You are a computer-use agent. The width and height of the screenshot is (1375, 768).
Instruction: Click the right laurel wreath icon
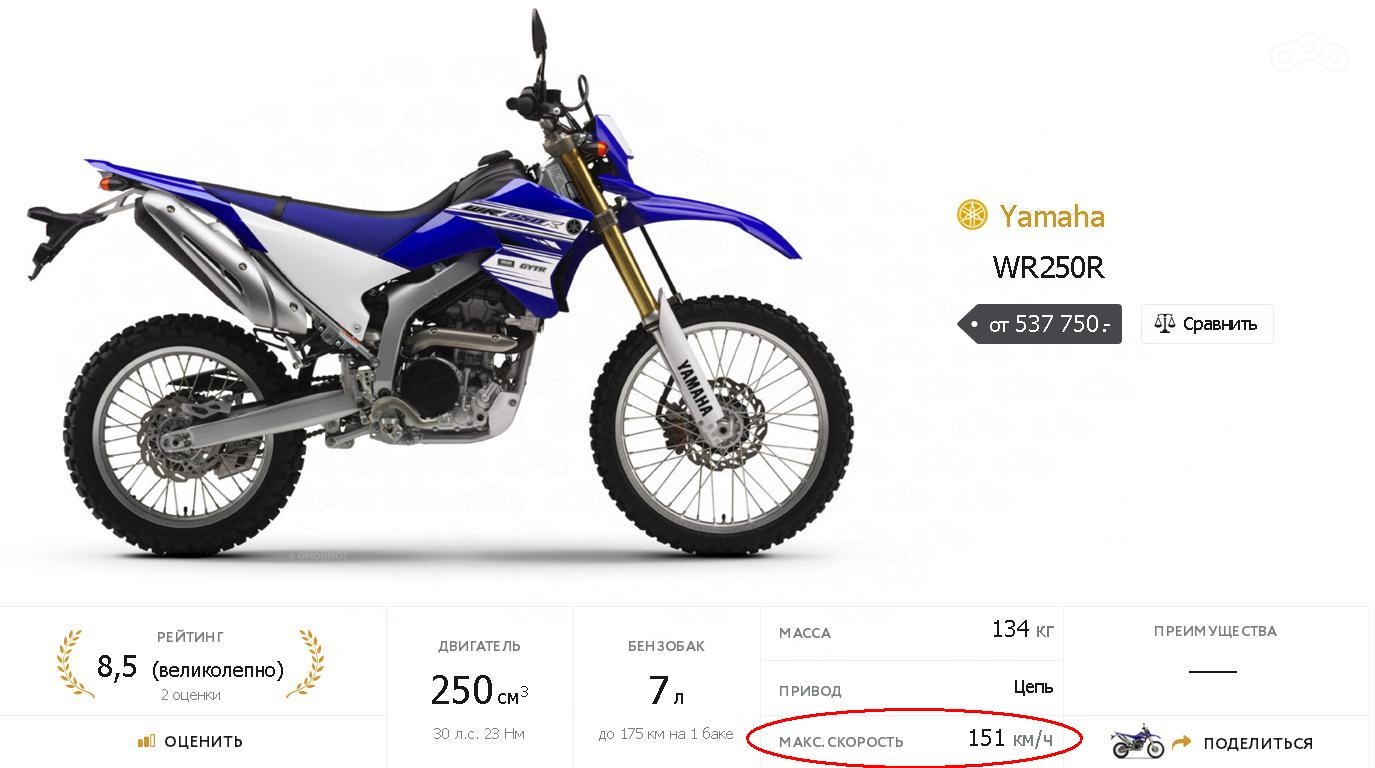click(305, 663)
